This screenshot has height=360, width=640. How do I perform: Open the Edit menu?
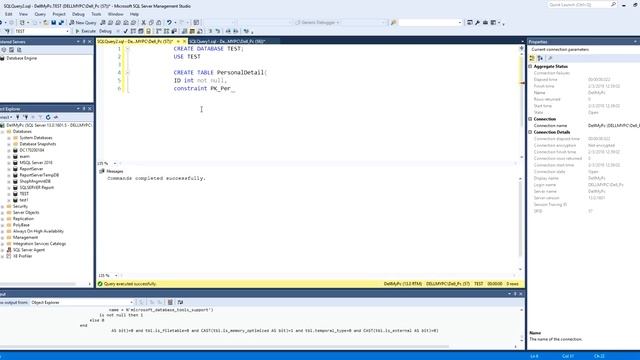pyautogui.click(x=9, y=14)
